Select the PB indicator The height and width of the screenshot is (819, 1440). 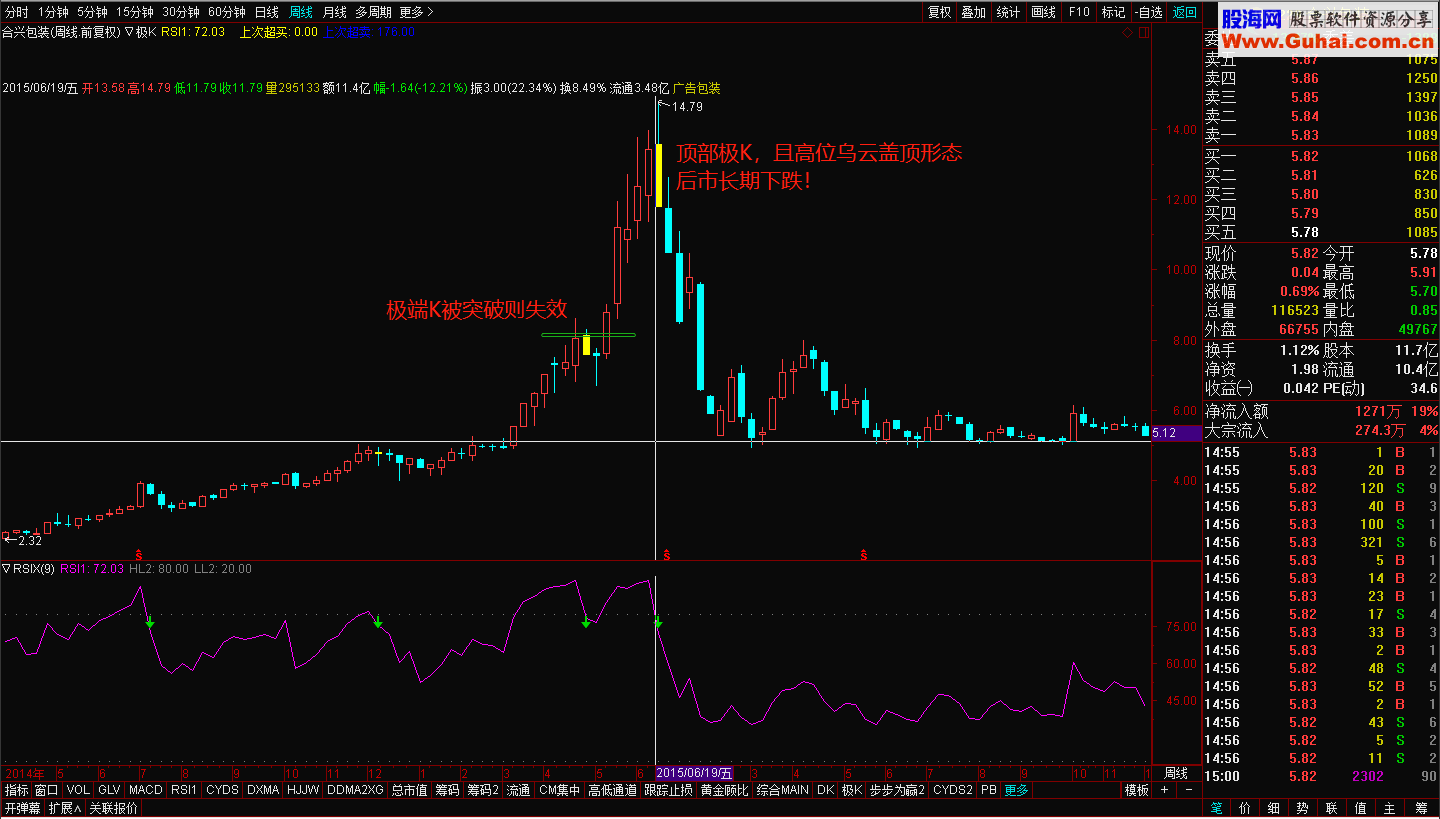point(989,790)
